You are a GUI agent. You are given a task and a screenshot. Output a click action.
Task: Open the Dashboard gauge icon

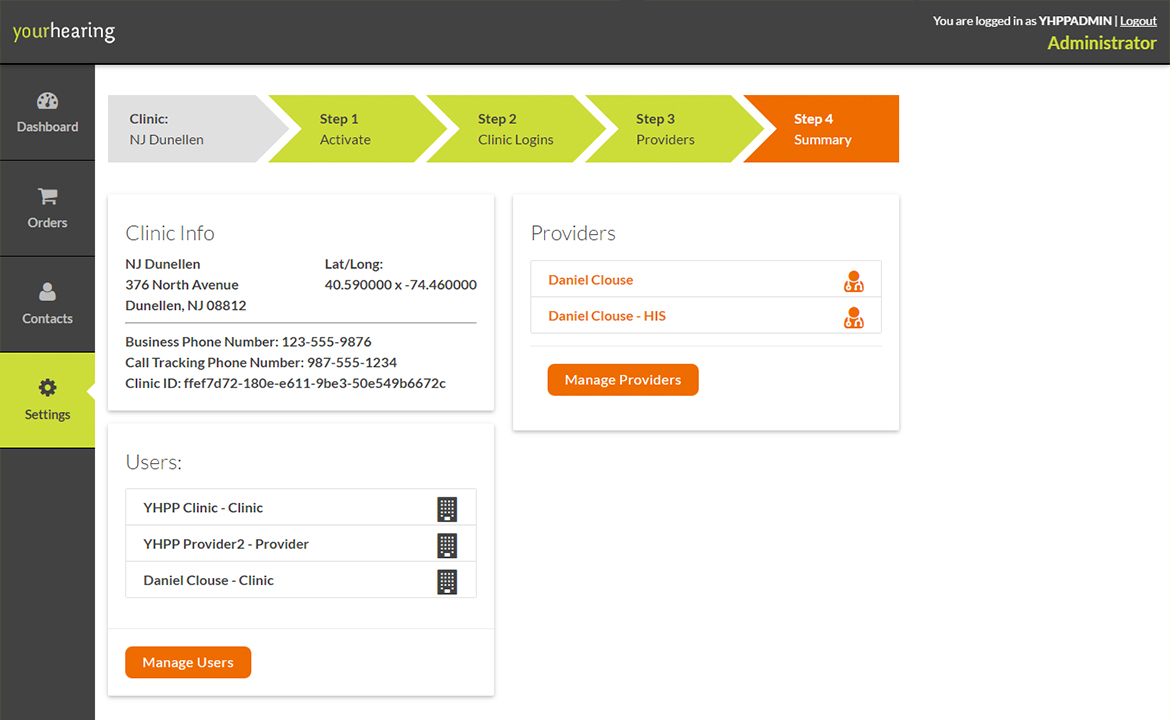tap(47, 101)
